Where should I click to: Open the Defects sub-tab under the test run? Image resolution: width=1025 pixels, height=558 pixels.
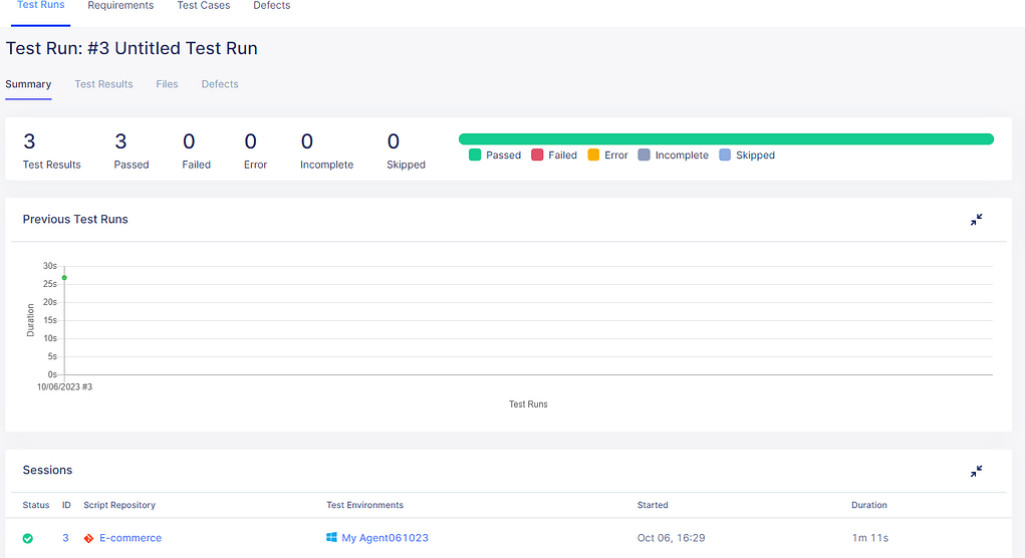click(x=220, y=84)
